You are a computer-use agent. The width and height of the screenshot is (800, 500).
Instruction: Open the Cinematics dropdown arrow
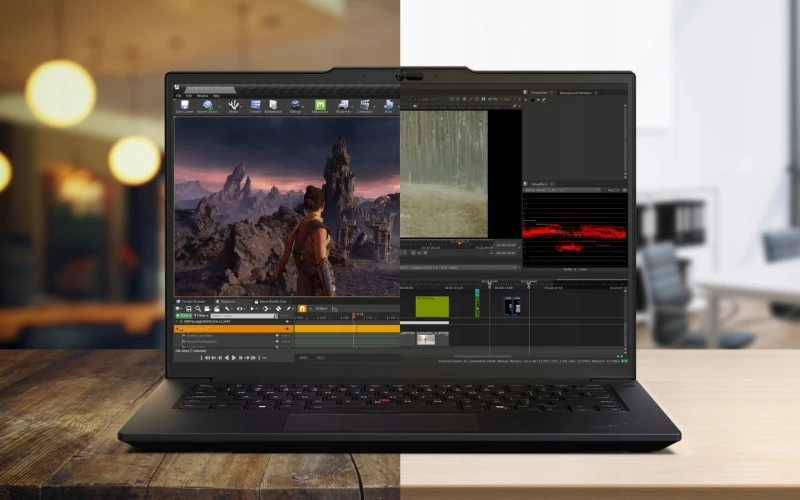pyautogui.click(x=374, y=107)
